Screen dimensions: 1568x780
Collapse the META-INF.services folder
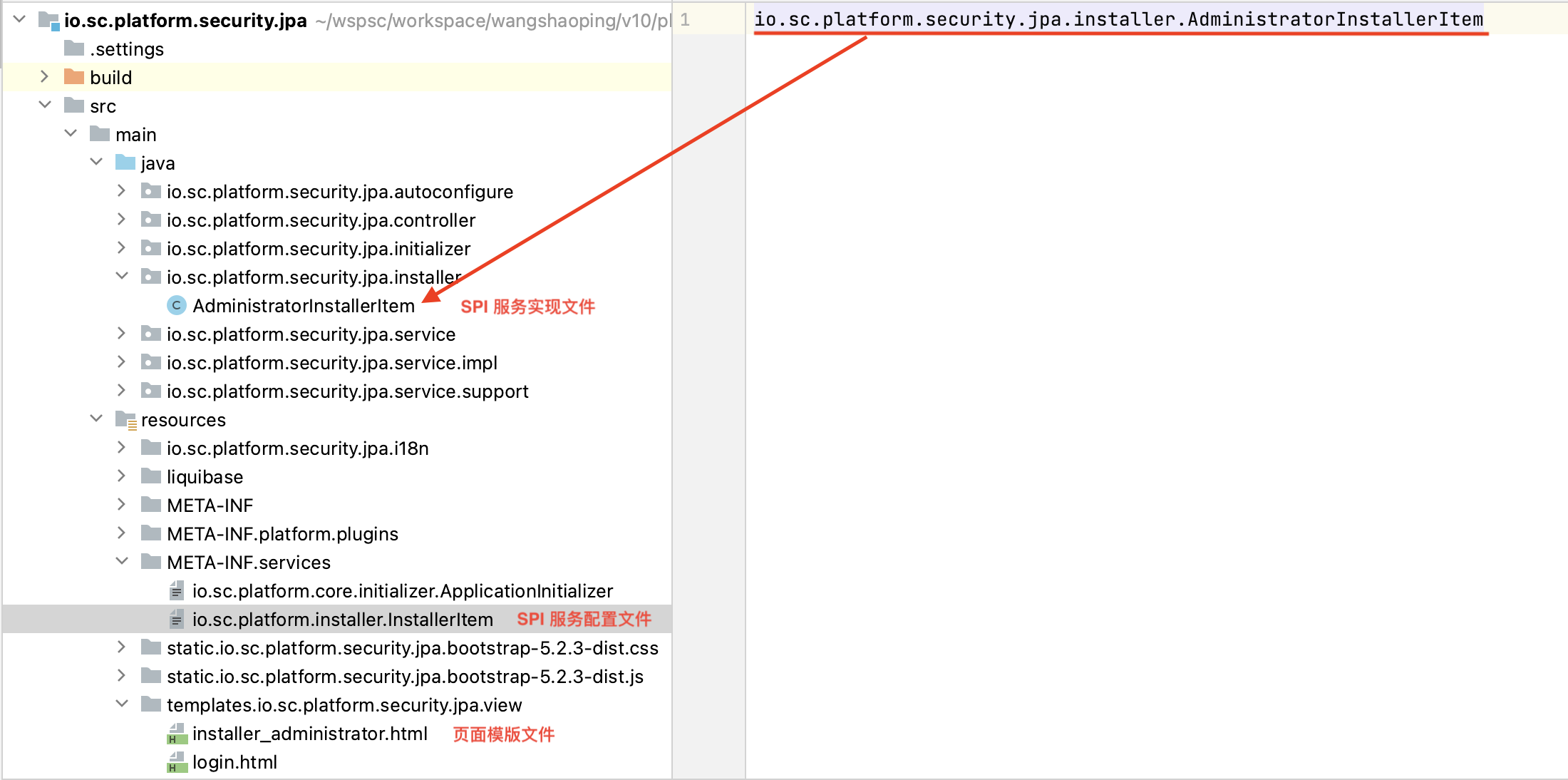point(121,561)
